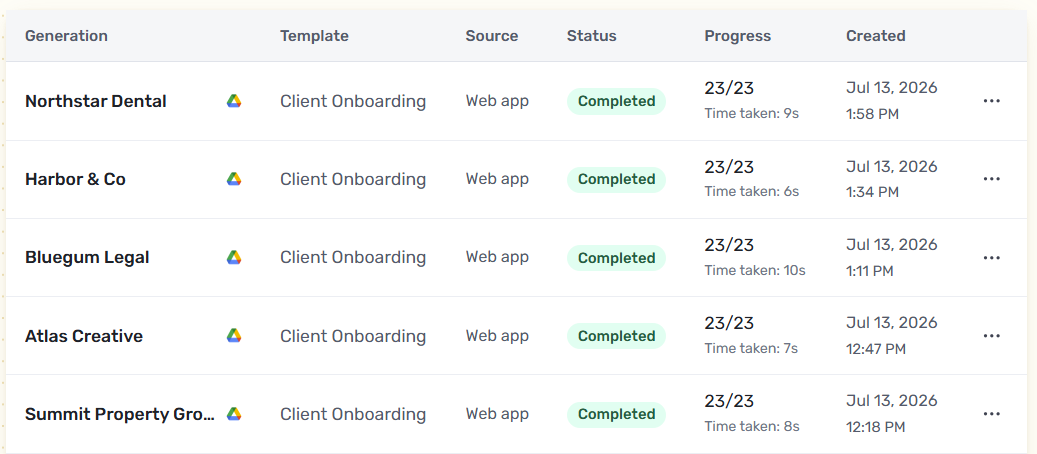
Task: Click the Created column header
Action: (876, 36)
